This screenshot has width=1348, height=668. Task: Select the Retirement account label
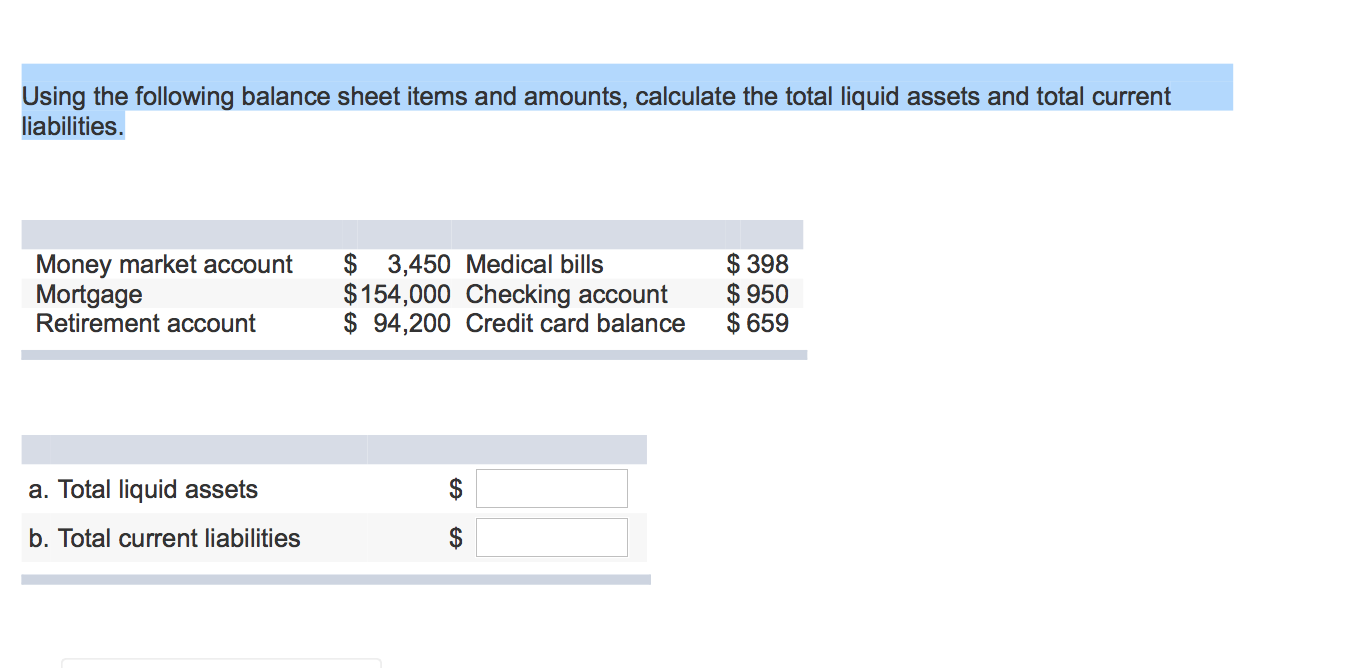[x=146, y=323]
